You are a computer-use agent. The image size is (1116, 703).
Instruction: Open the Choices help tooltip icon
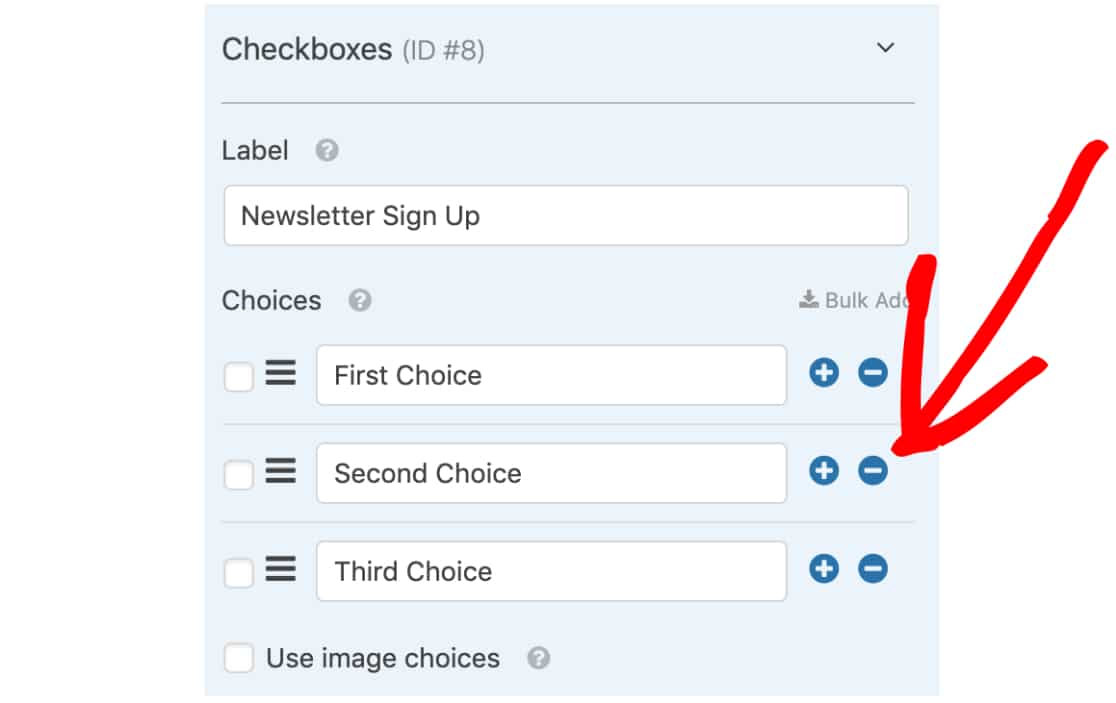tap(359, 300)
